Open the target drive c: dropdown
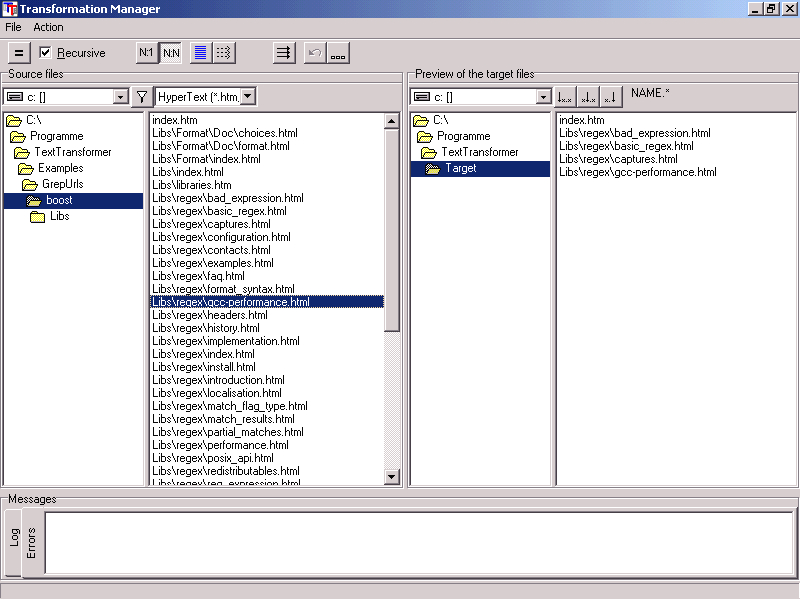800x600 pixels. (x=544, y=97)
